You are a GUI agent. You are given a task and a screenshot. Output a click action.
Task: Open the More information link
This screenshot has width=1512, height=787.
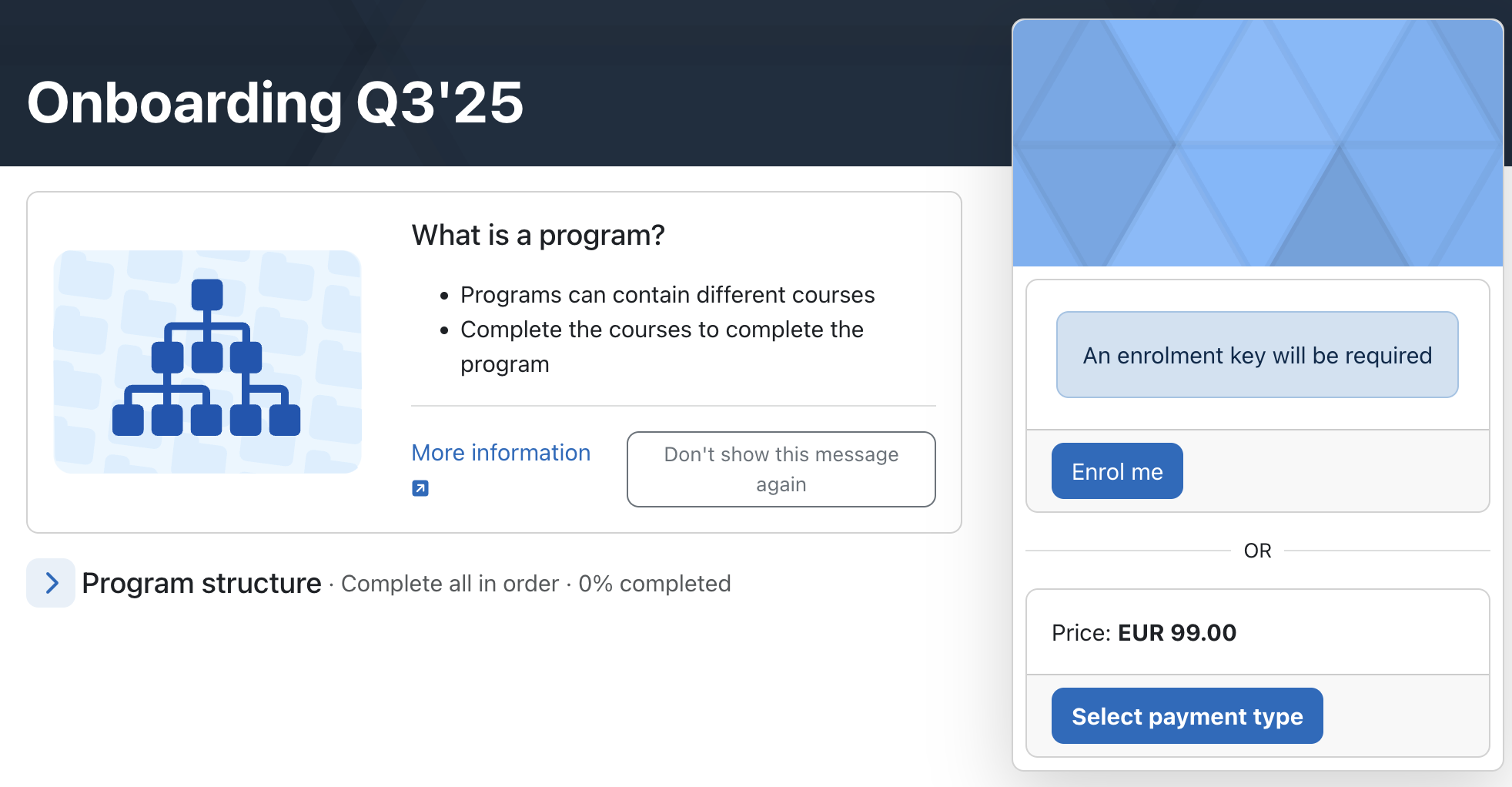click(x=500, y=453)
